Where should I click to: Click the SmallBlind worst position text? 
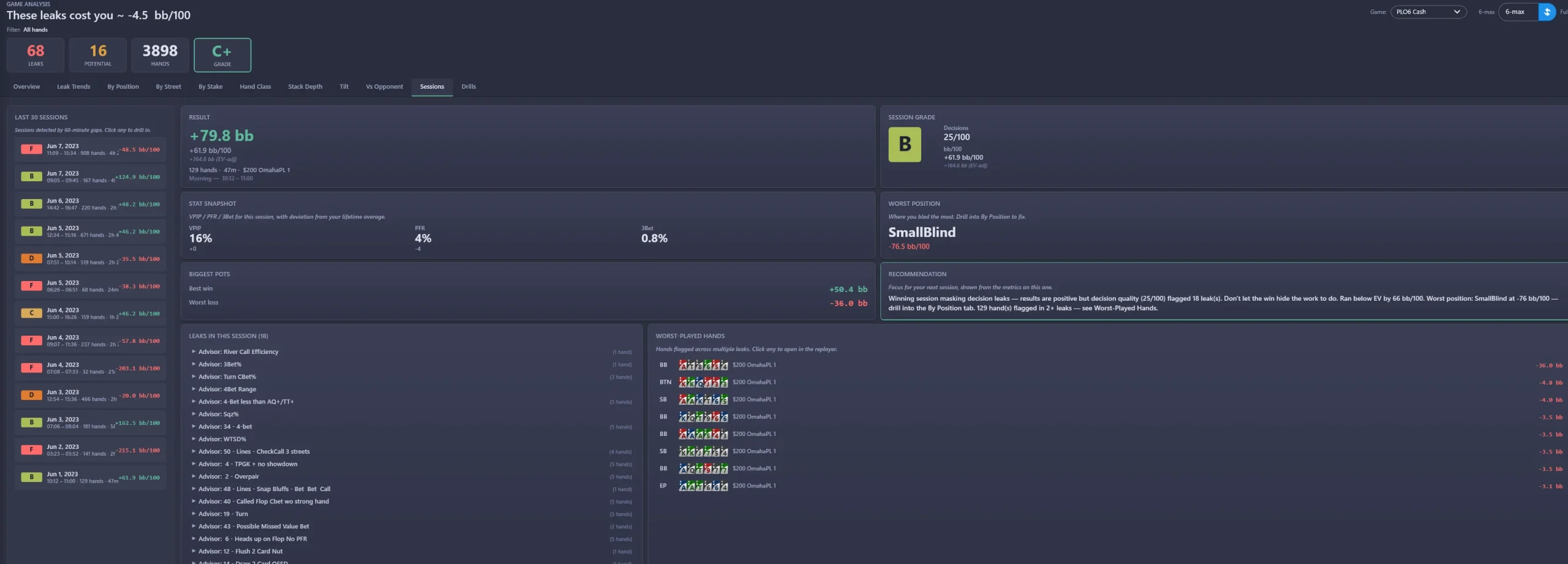[x=922, y=232]
